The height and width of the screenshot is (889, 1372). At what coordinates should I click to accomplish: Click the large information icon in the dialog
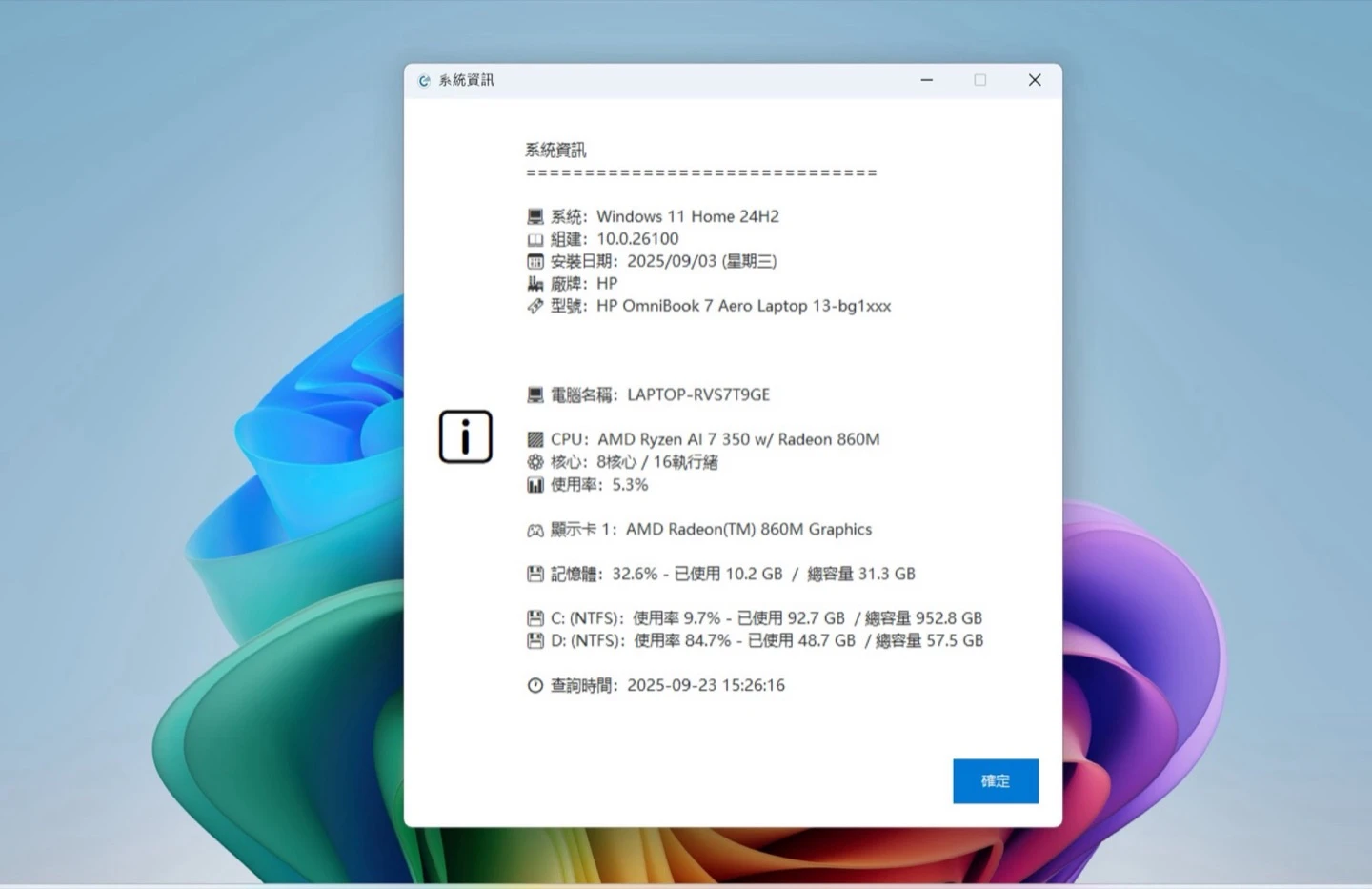click(465, 436)
